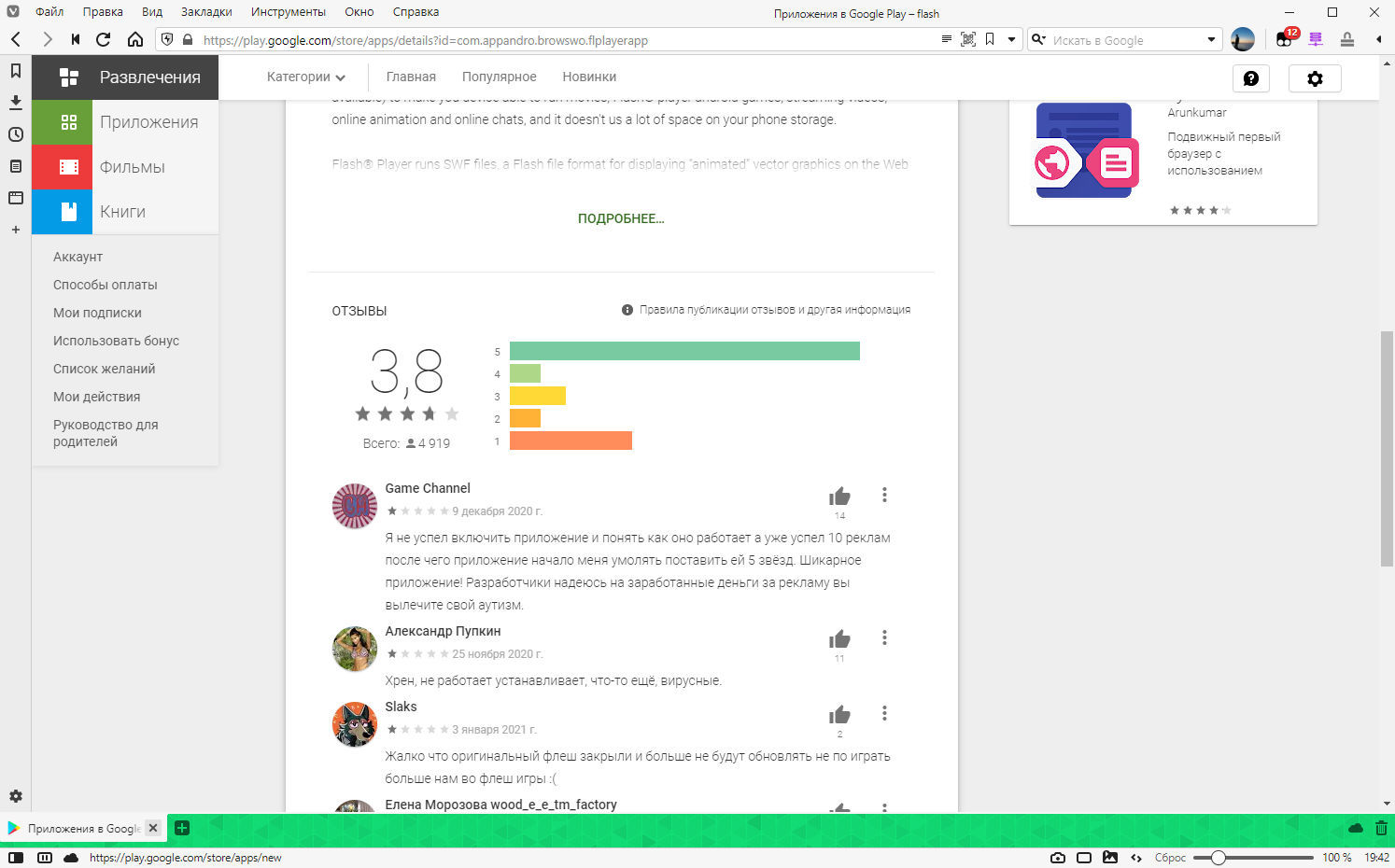
Task: Open a new tab with plus button
Action: [x=182, y=828]
